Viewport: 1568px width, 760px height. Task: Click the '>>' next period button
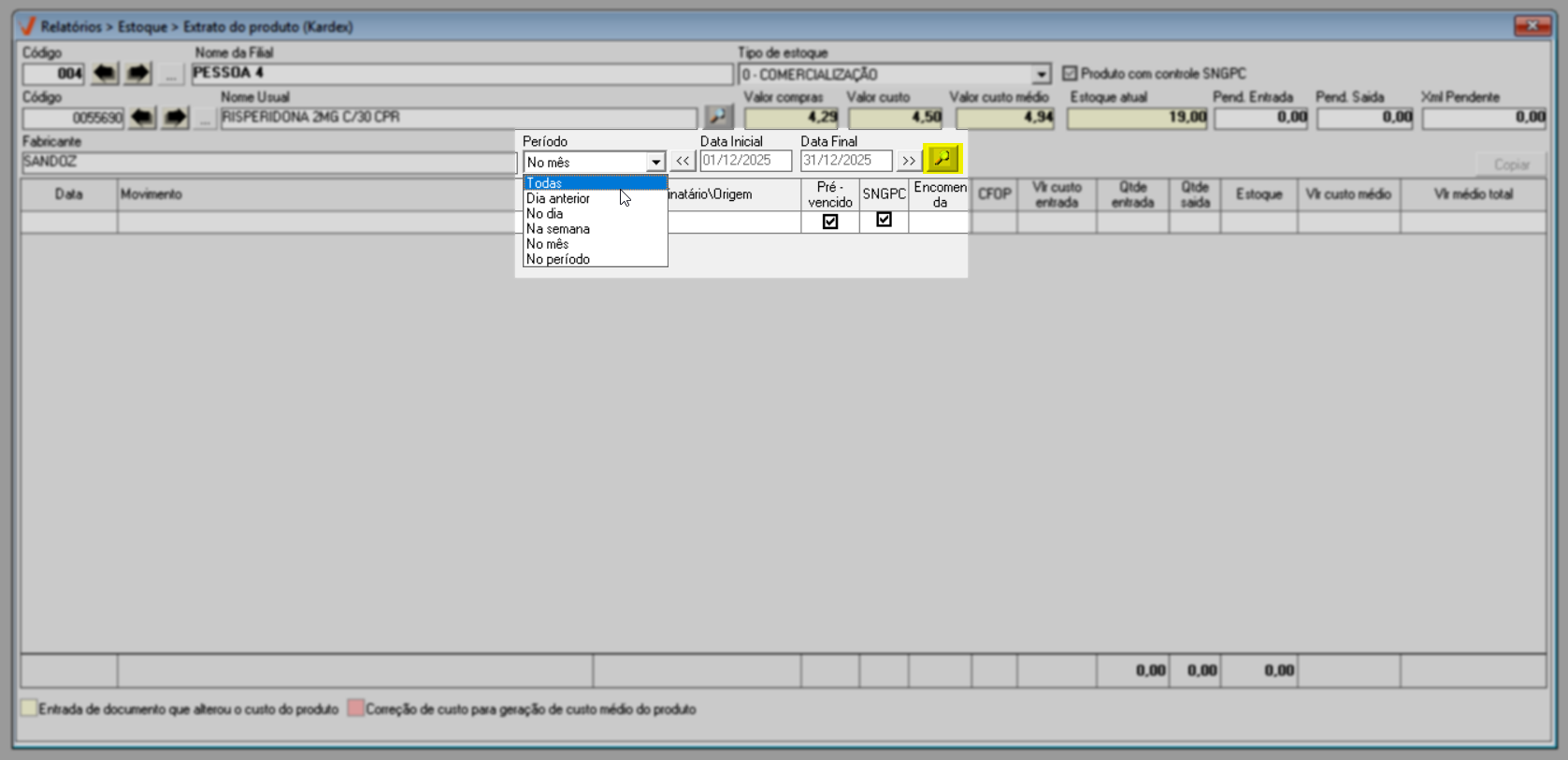(908, 161)
